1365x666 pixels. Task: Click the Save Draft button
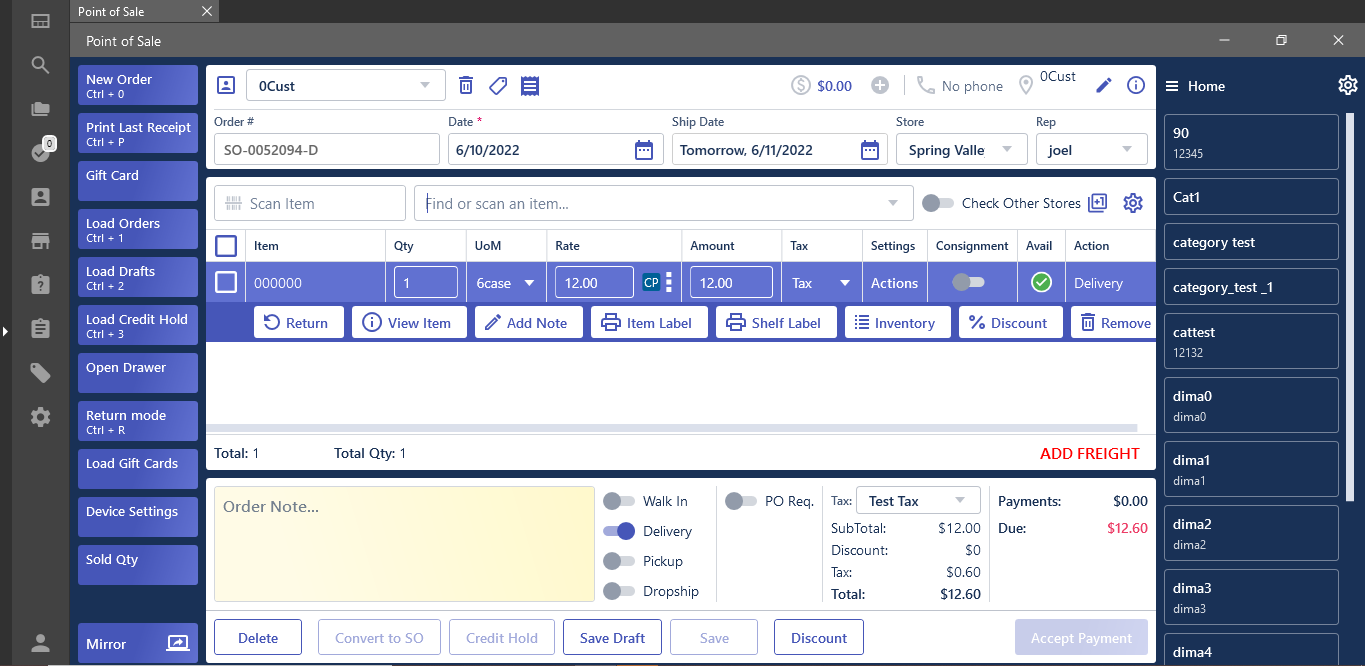pos(612,638)
